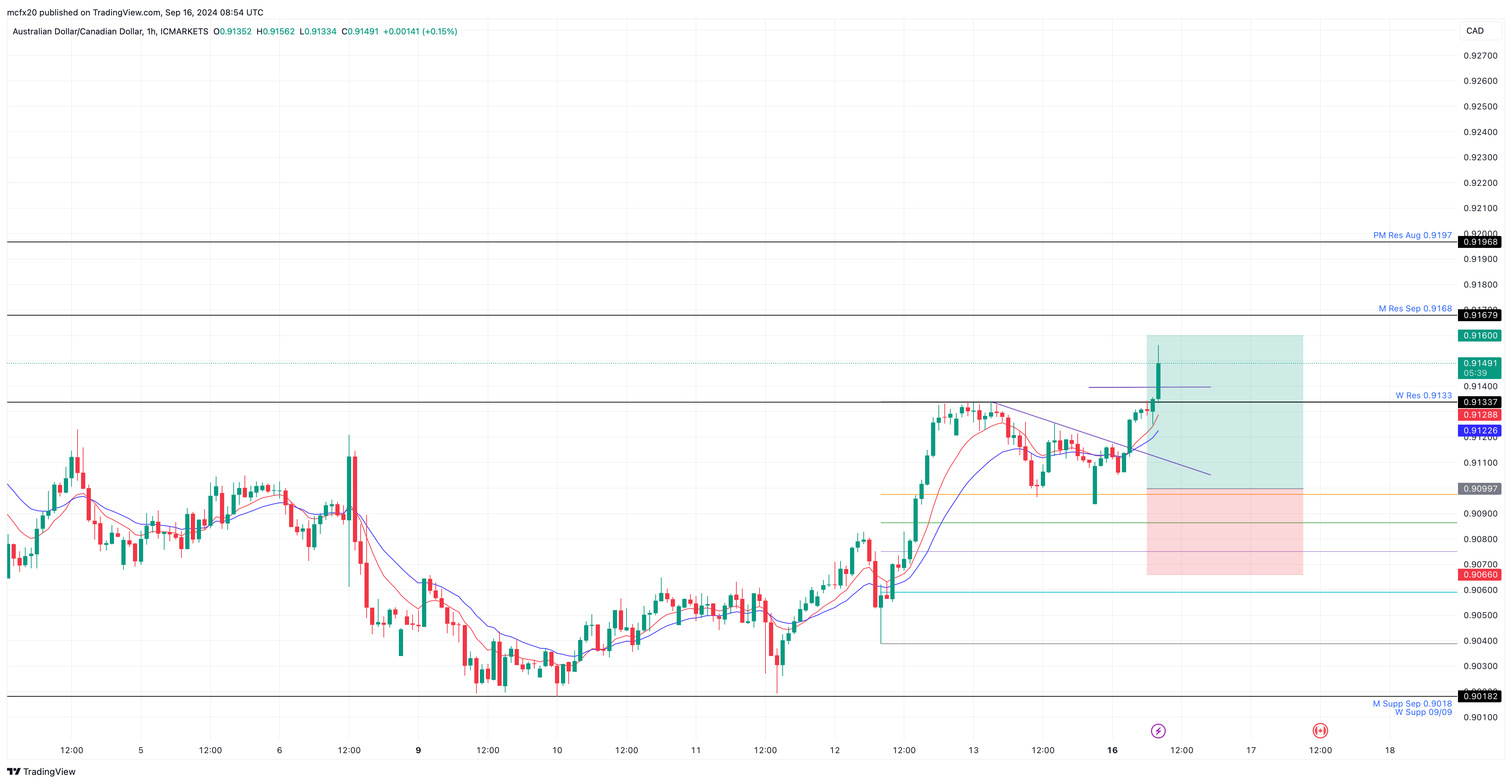The image size is (1512, 784).
Task: Click the green 0.91600 take-profit price label
Action: [1479, 336]
